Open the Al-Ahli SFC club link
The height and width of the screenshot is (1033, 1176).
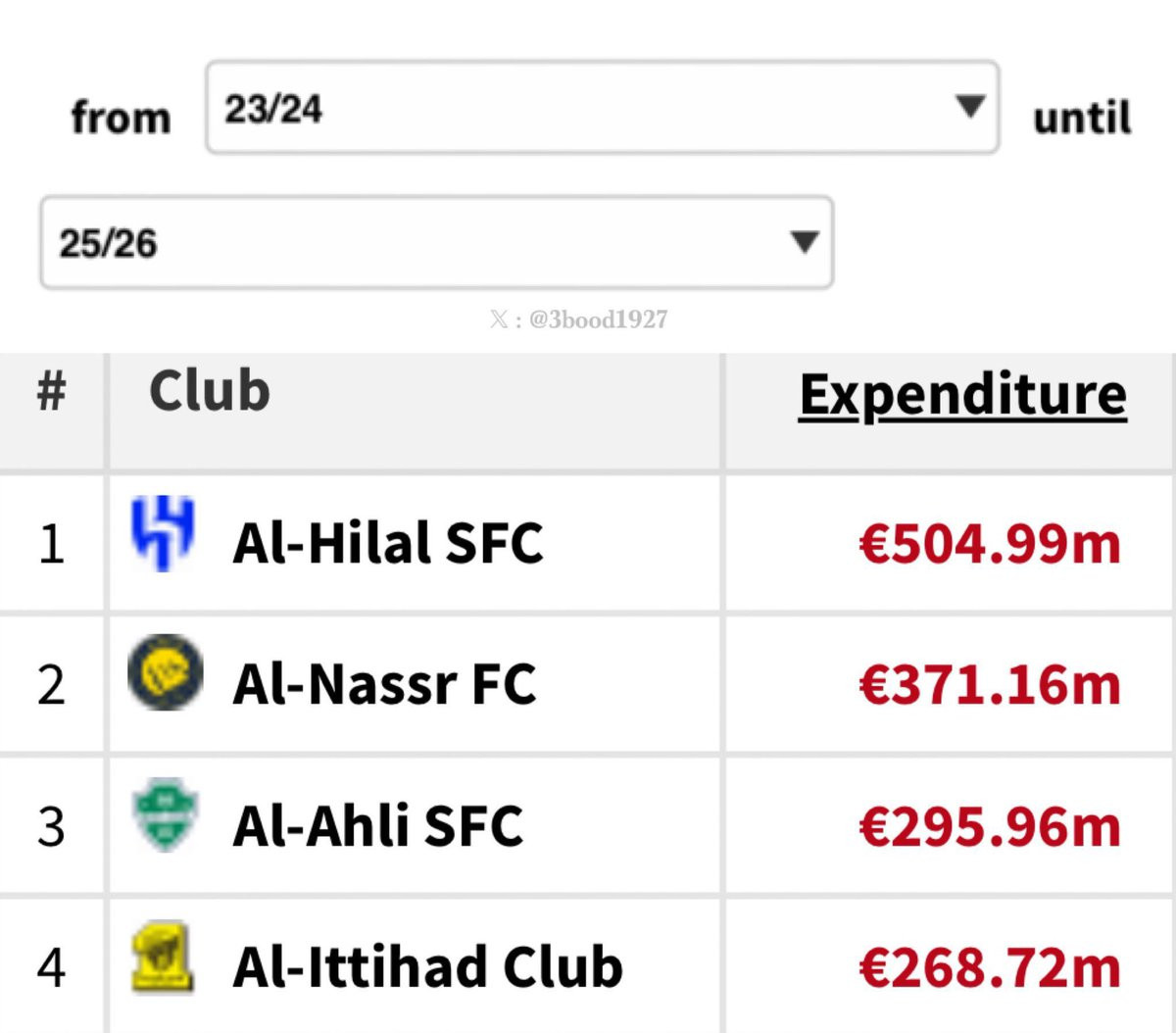[x=377, y=825]
